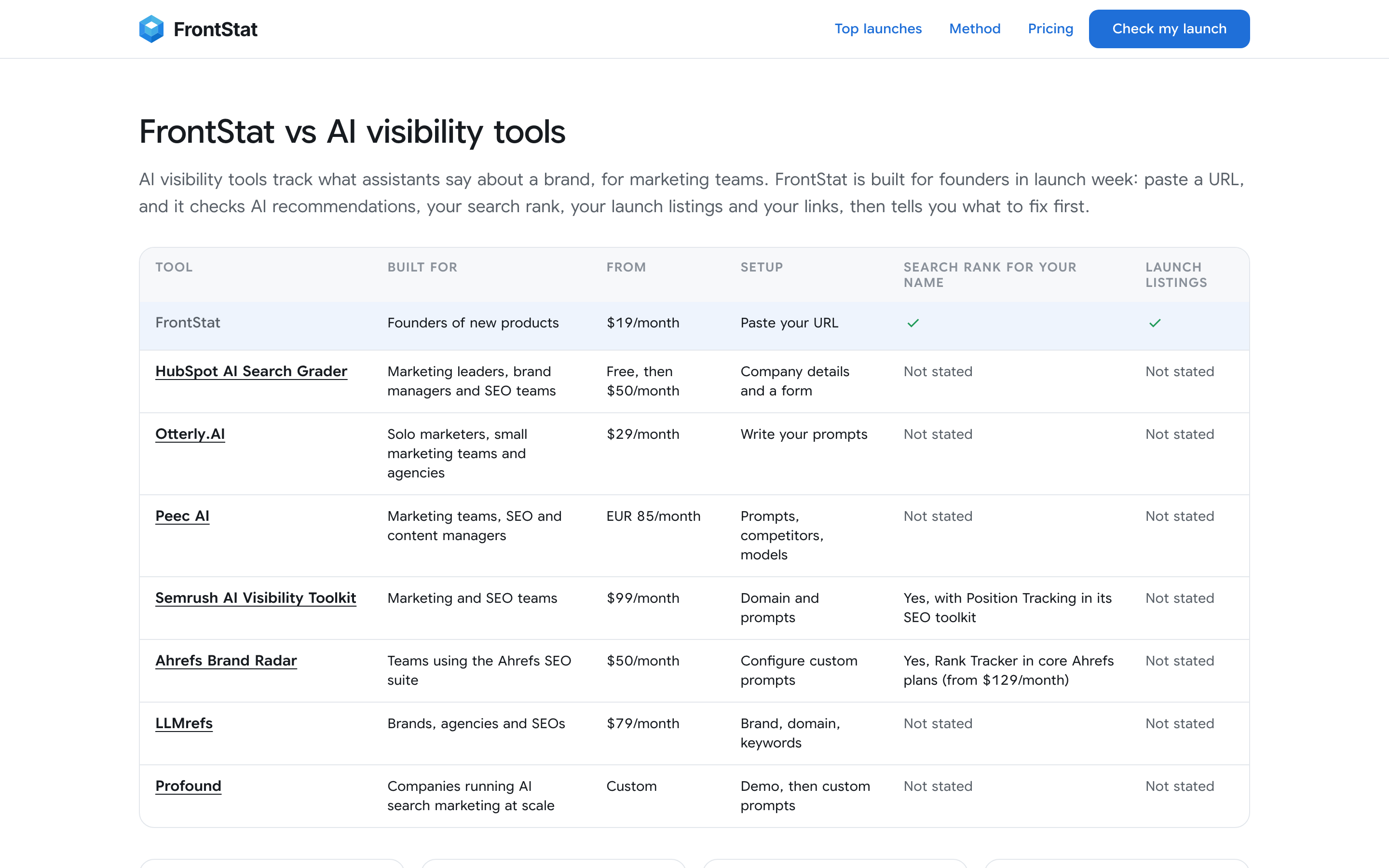Click the 'FrontStat vs AI visibility tools' heading
The height and width of the screenshot is (868, 1389).
click(x=352, y=132)
